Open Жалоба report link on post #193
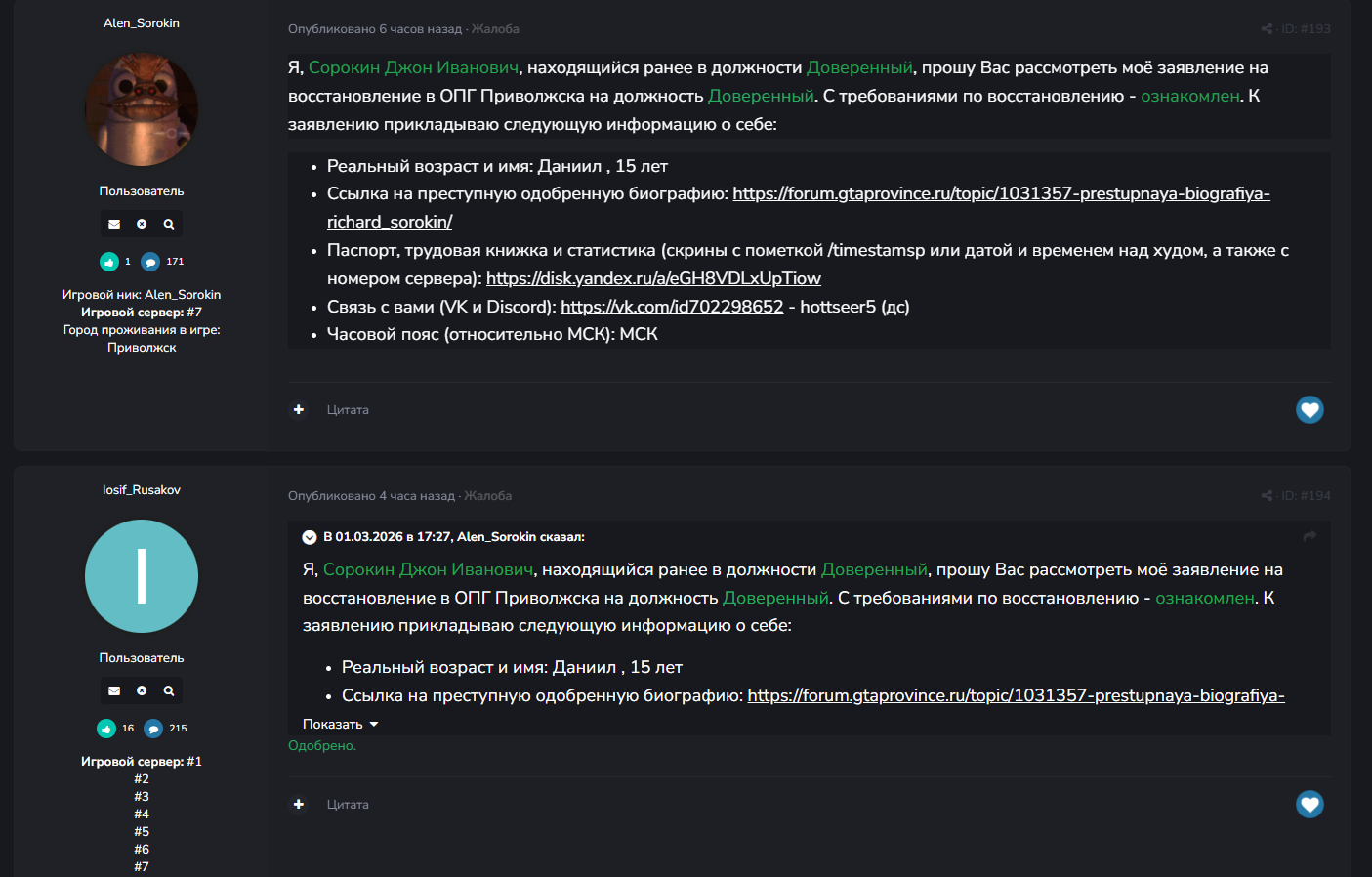The height and width of the screenshot is (877, 1372). pos(495,29)
